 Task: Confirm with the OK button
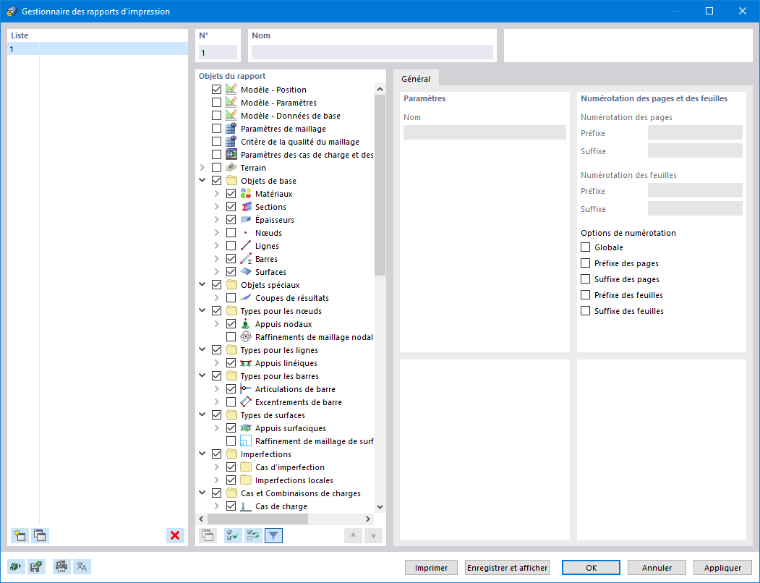pyautogui.click(x=591, y=567)
